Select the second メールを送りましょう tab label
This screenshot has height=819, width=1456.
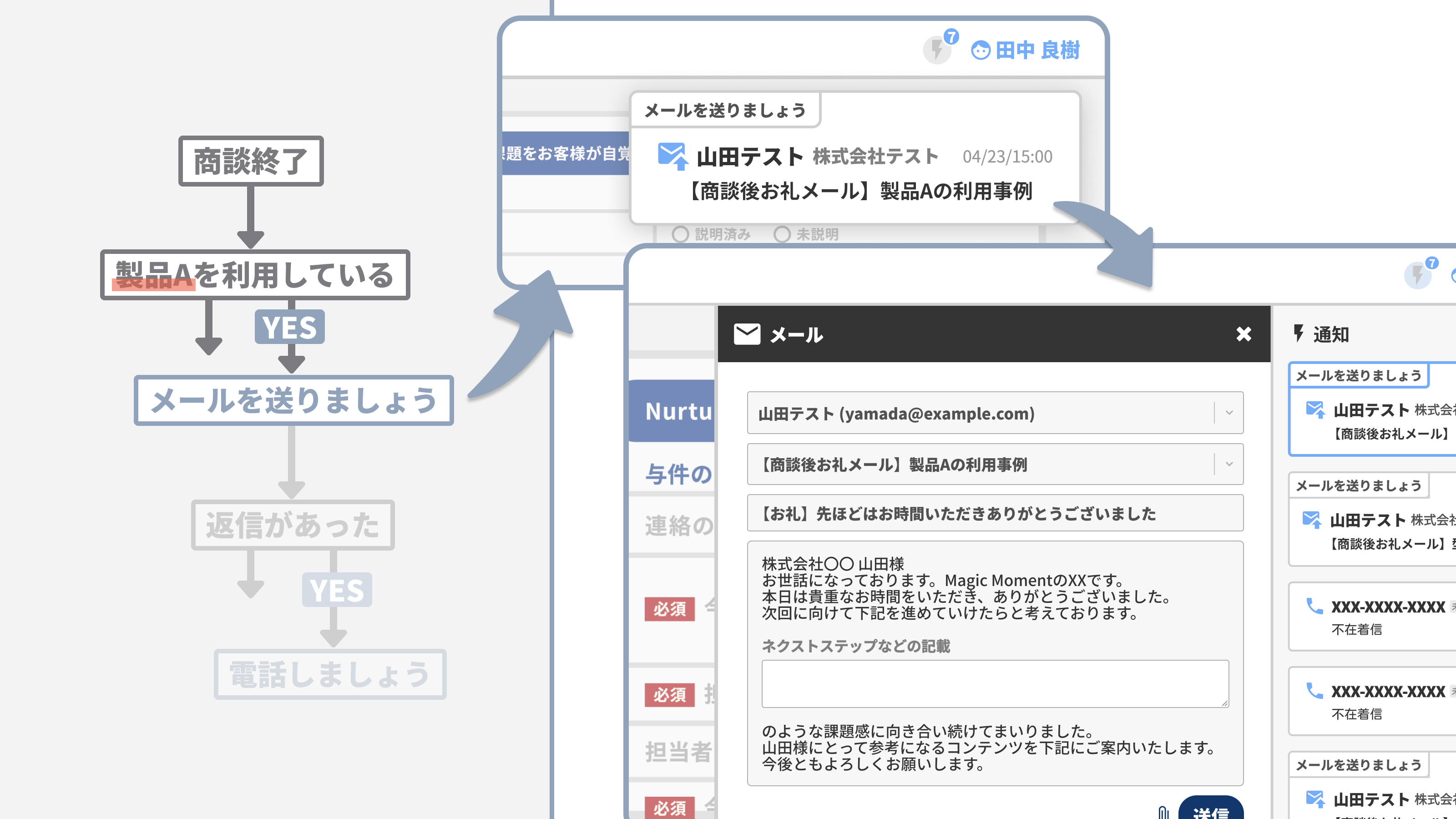point(1358,485)
